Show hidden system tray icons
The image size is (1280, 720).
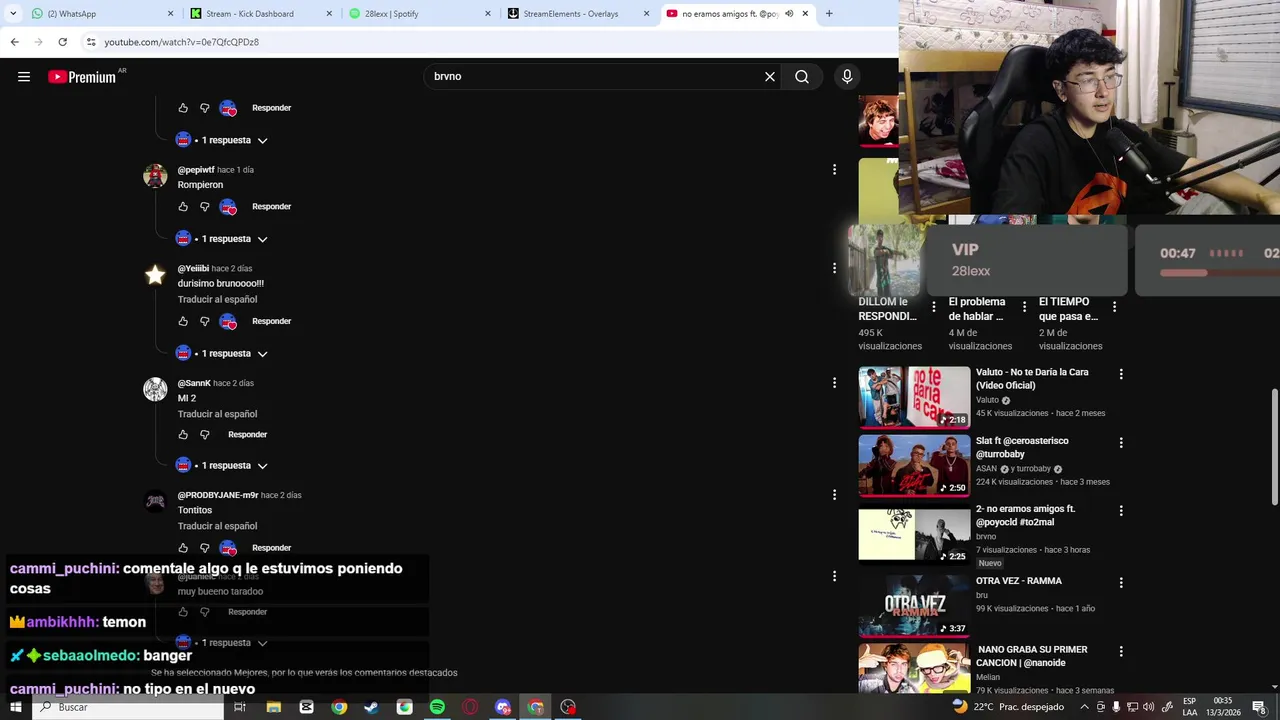(1084, 707)
